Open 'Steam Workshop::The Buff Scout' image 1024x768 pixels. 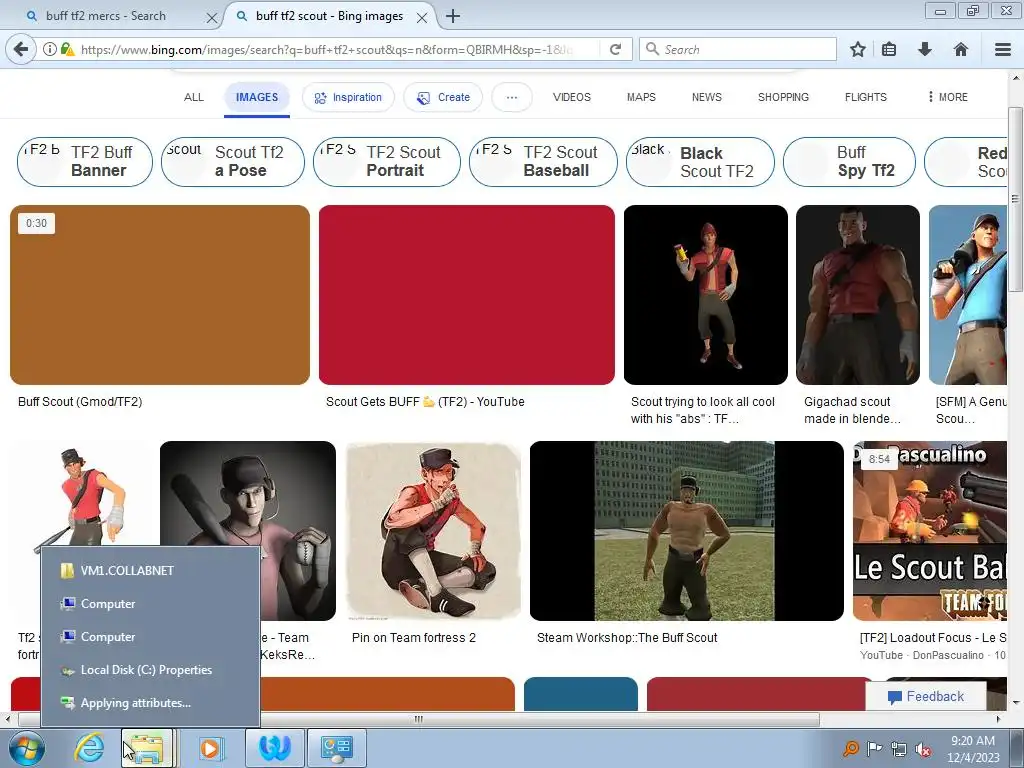tap(686, 531)
